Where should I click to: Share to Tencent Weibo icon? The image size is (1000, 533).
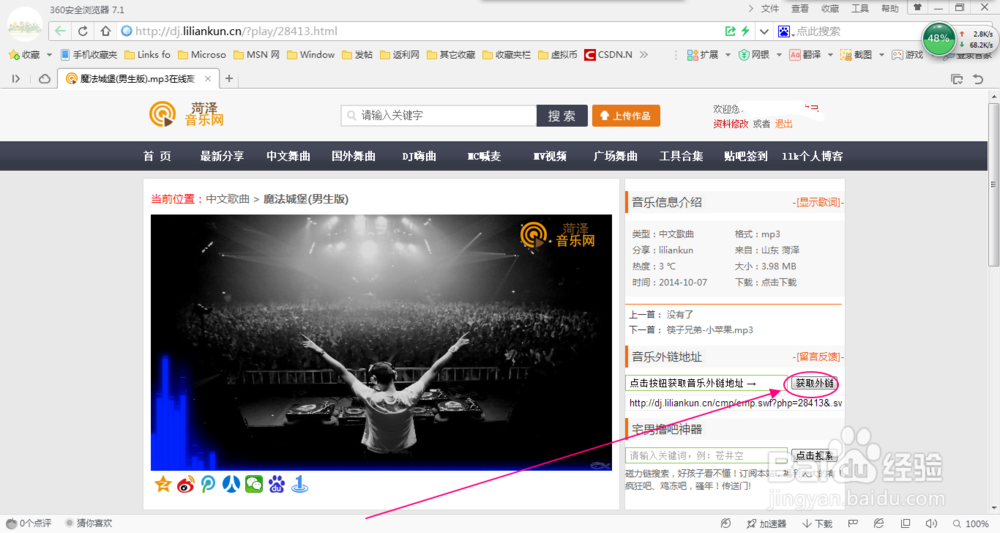click(x=208, y=485)
